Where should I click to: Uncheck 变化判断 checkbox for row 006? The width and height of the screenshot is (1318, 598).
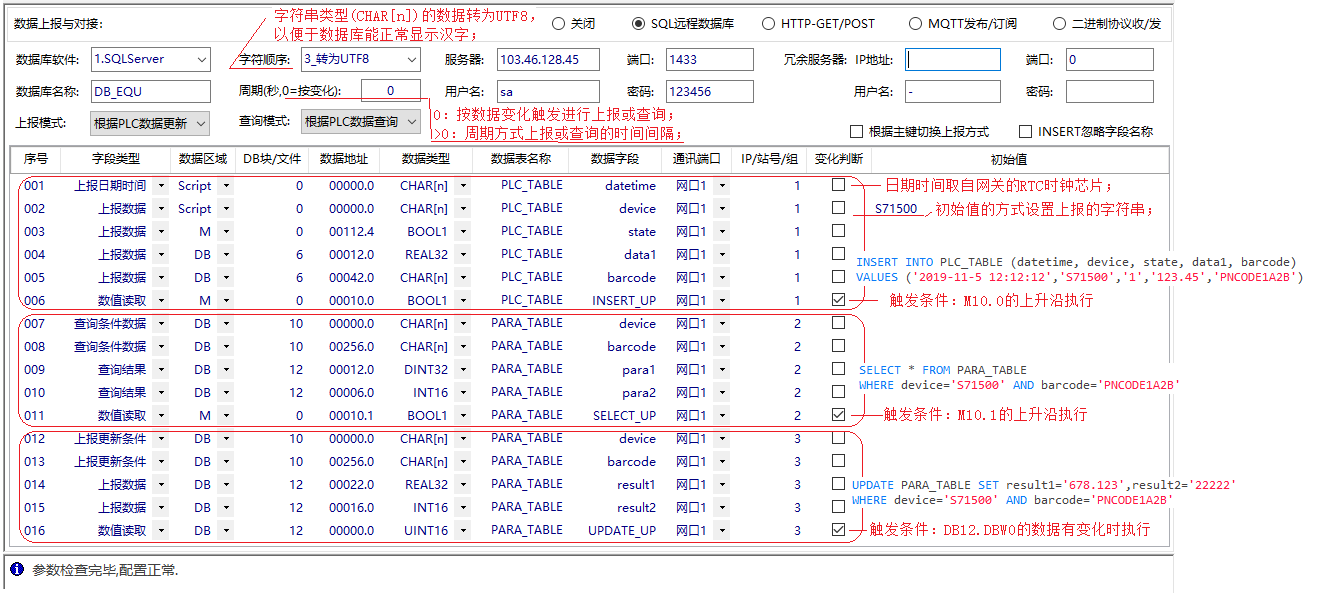[x=838, y=300]
